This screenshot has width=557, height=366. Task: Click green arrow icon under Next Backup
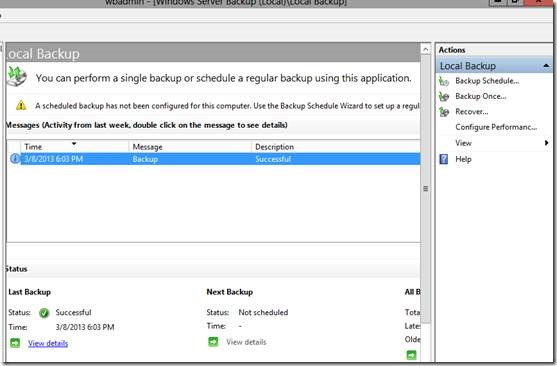coord(213,342)
